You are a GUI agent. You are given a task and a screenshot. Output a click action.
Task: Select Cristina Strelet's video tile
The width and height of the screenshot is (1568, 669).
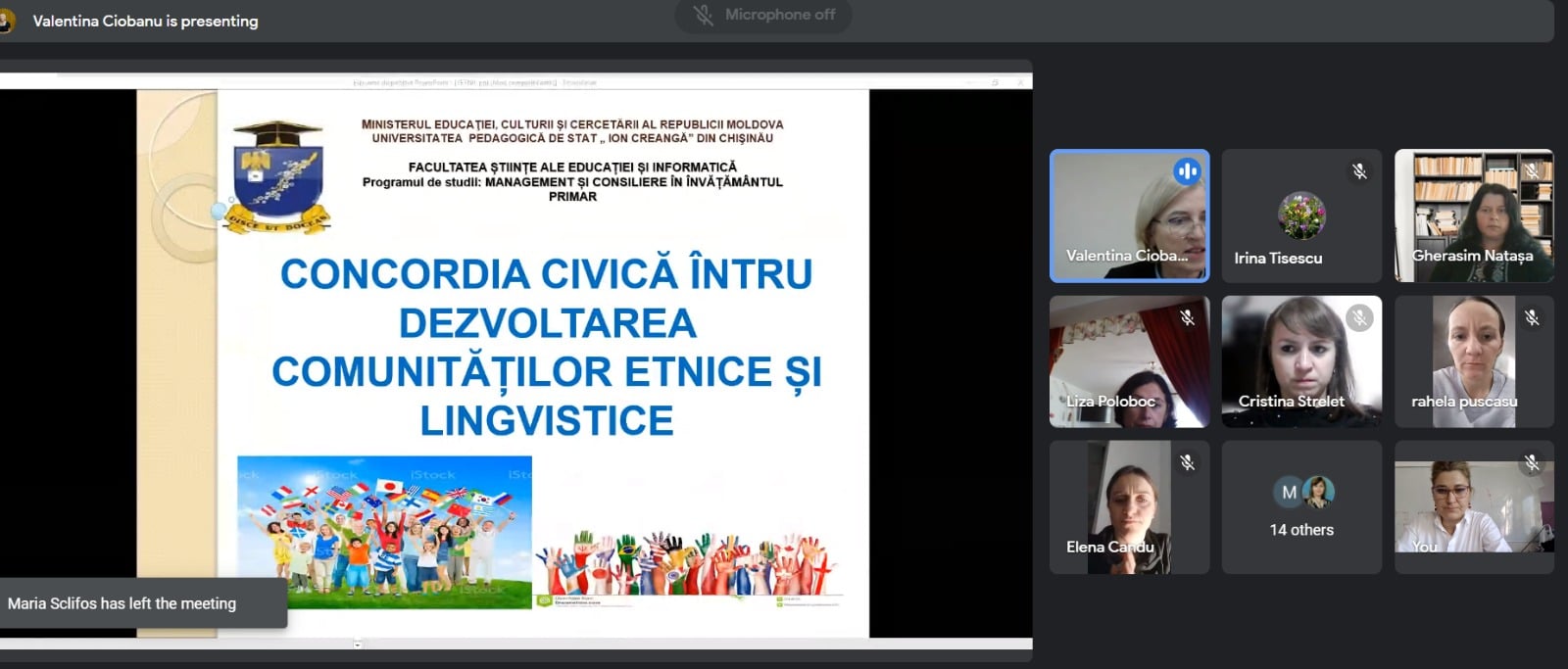1301,361
